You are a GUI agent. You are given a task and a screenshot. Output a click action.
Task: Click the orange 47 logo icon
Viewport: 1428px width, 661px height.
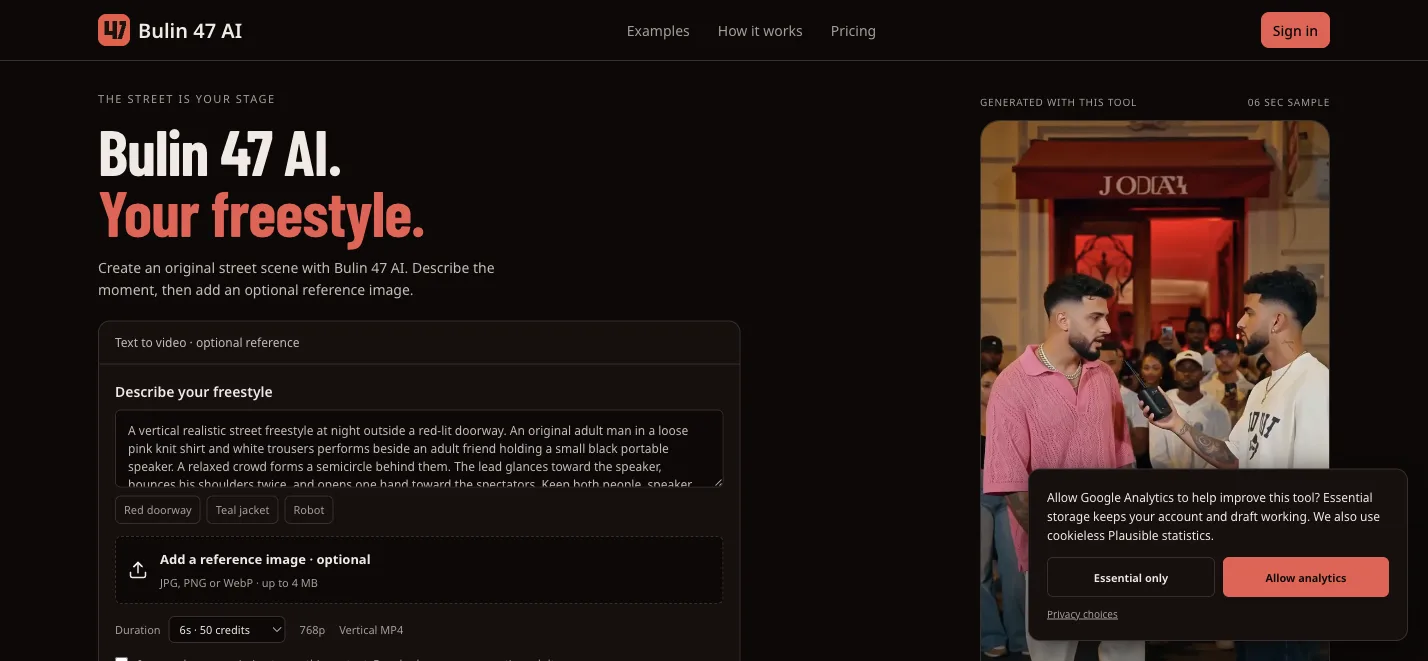click(x=114, y=30)
